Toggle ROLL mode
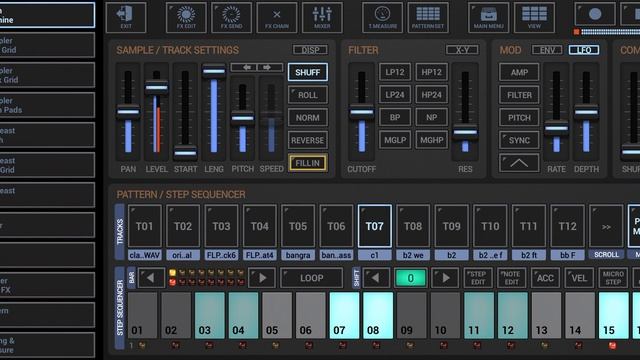 point(307,95)
